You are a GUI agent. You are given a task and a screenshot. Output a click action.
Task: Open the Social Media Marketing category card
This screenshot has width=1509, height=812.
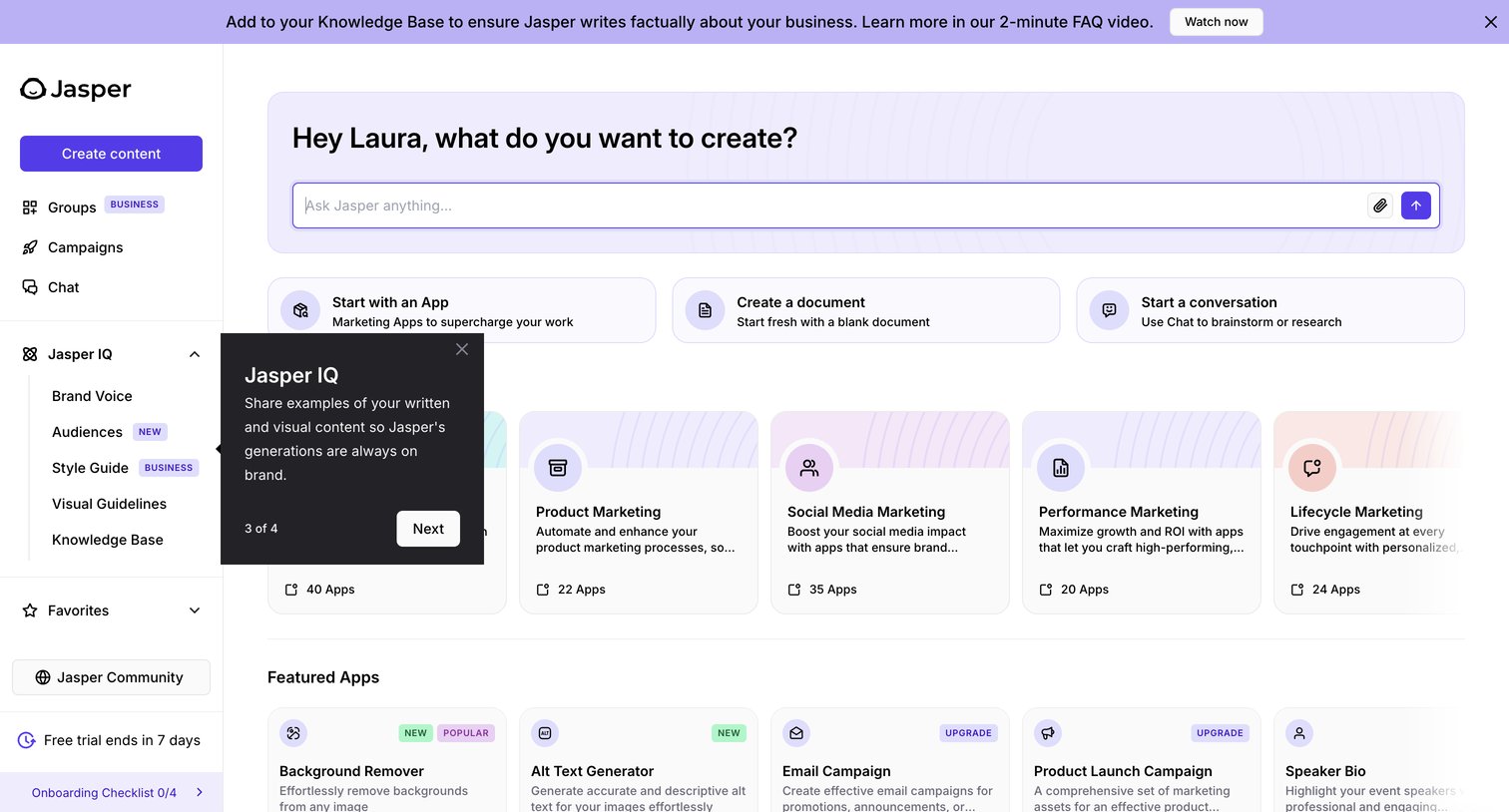pos(890,513)
